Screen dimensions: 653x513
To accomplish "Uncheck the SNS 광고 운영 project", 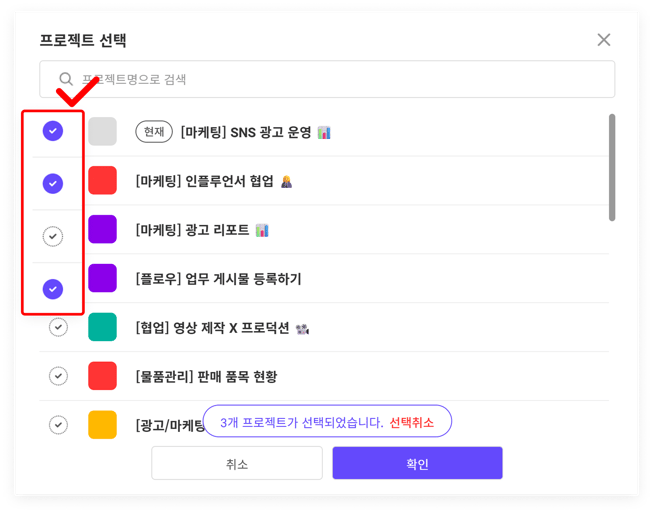I will [x=53, y=131].
